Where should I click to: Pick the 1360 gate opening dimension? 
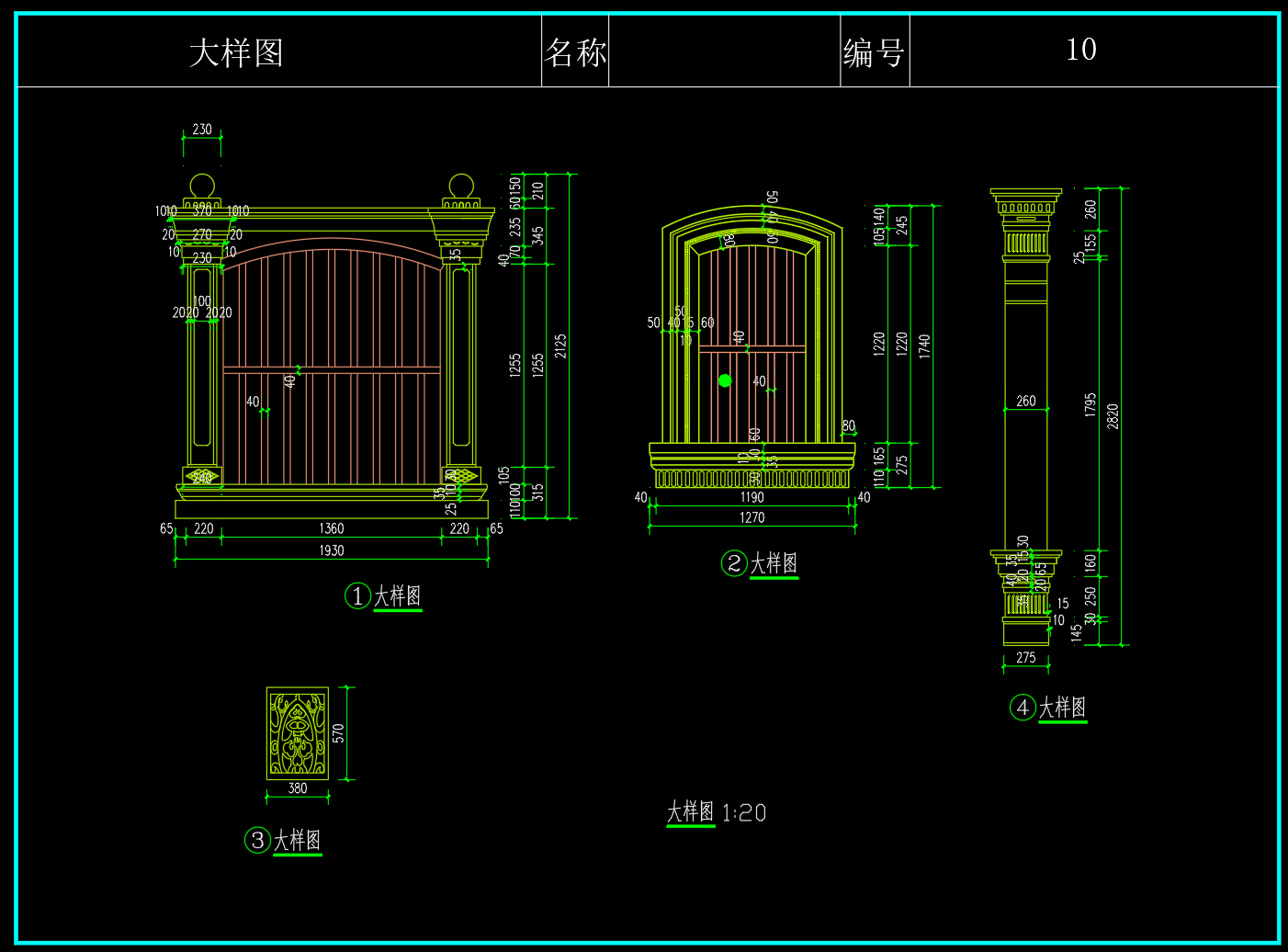[332, 528]
